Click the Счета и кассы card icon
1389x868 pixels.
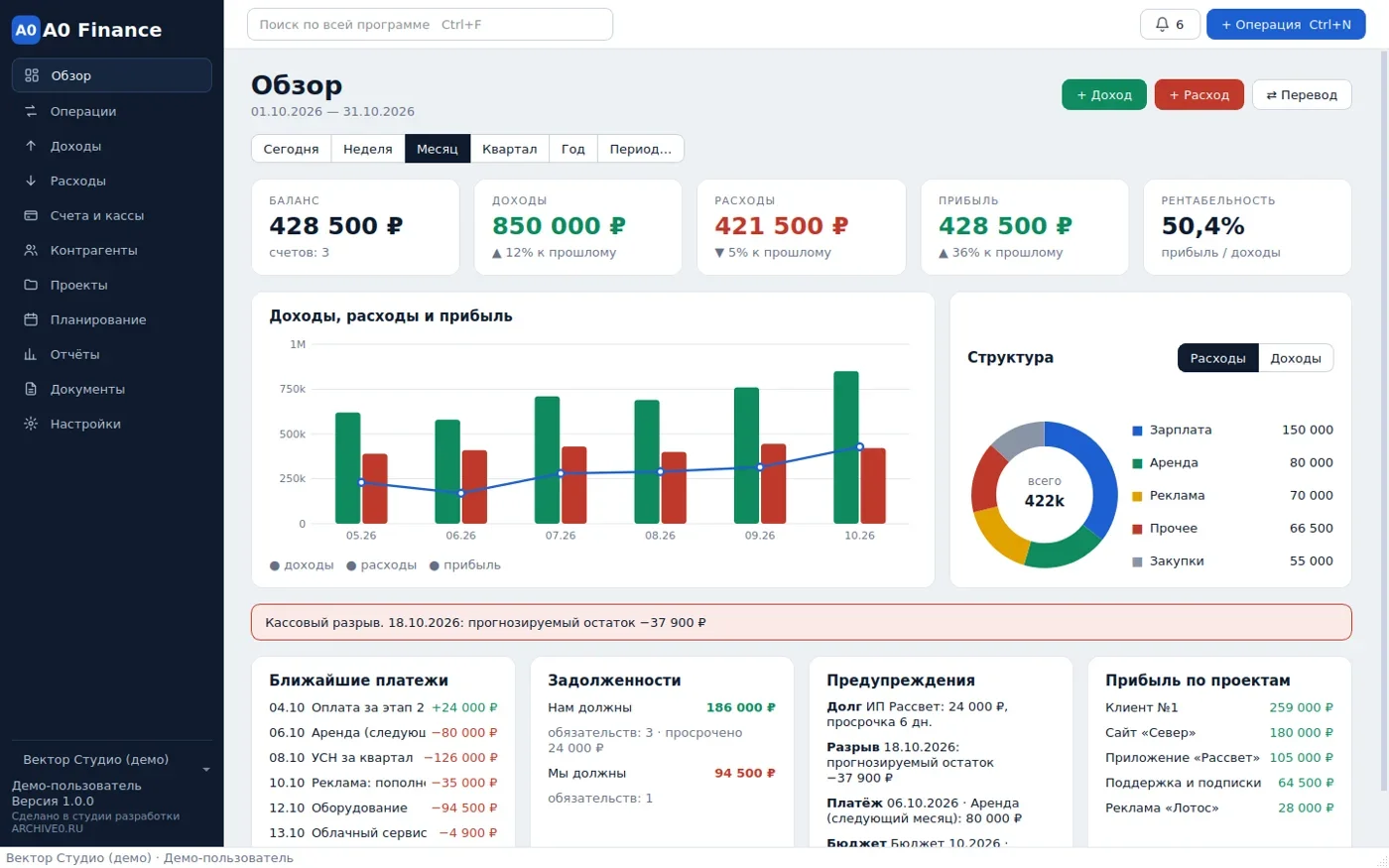(31, 215)
